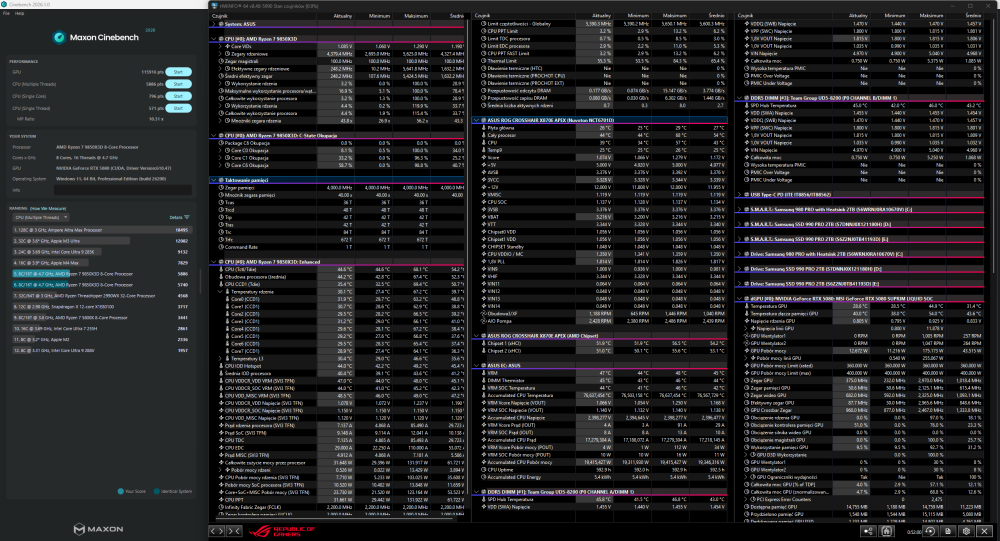Click the HWiNFO close sensors X button
Image resolution: width=1000 pixels, height=541 pixels.
pyautogui.click(x=985, y=531)
